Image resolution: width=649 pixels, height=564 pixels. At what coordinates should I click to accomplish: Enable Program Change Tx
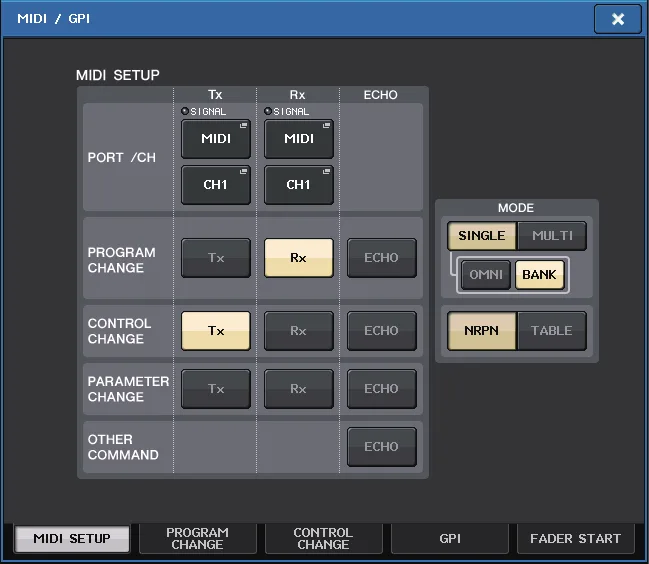click(x=216, y=258)
